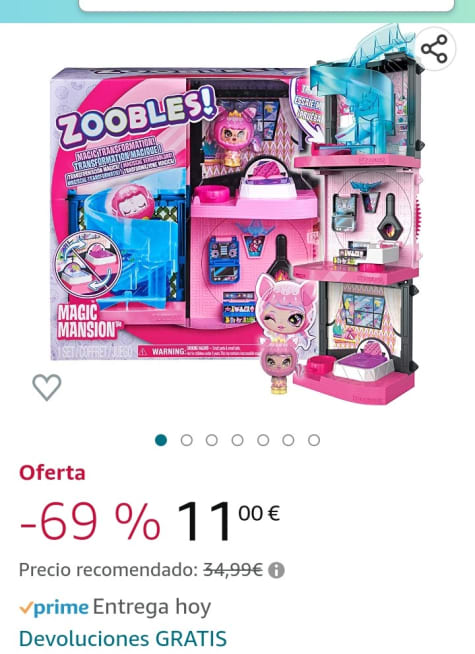Tap the share icon on product image
The image size is (475, 654).
coord(434,49)
